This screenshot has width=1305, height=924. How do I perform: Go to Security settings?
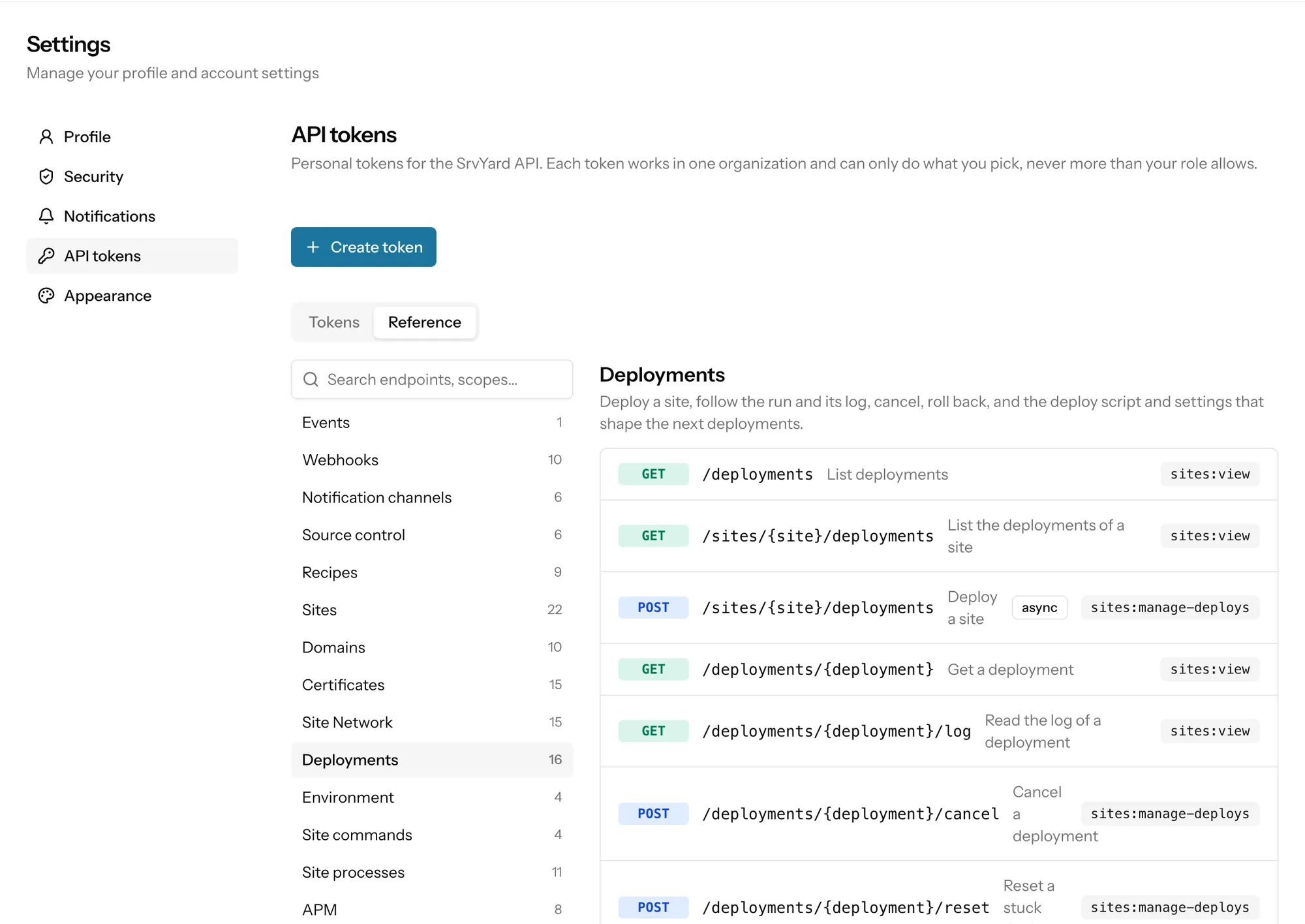132,177
